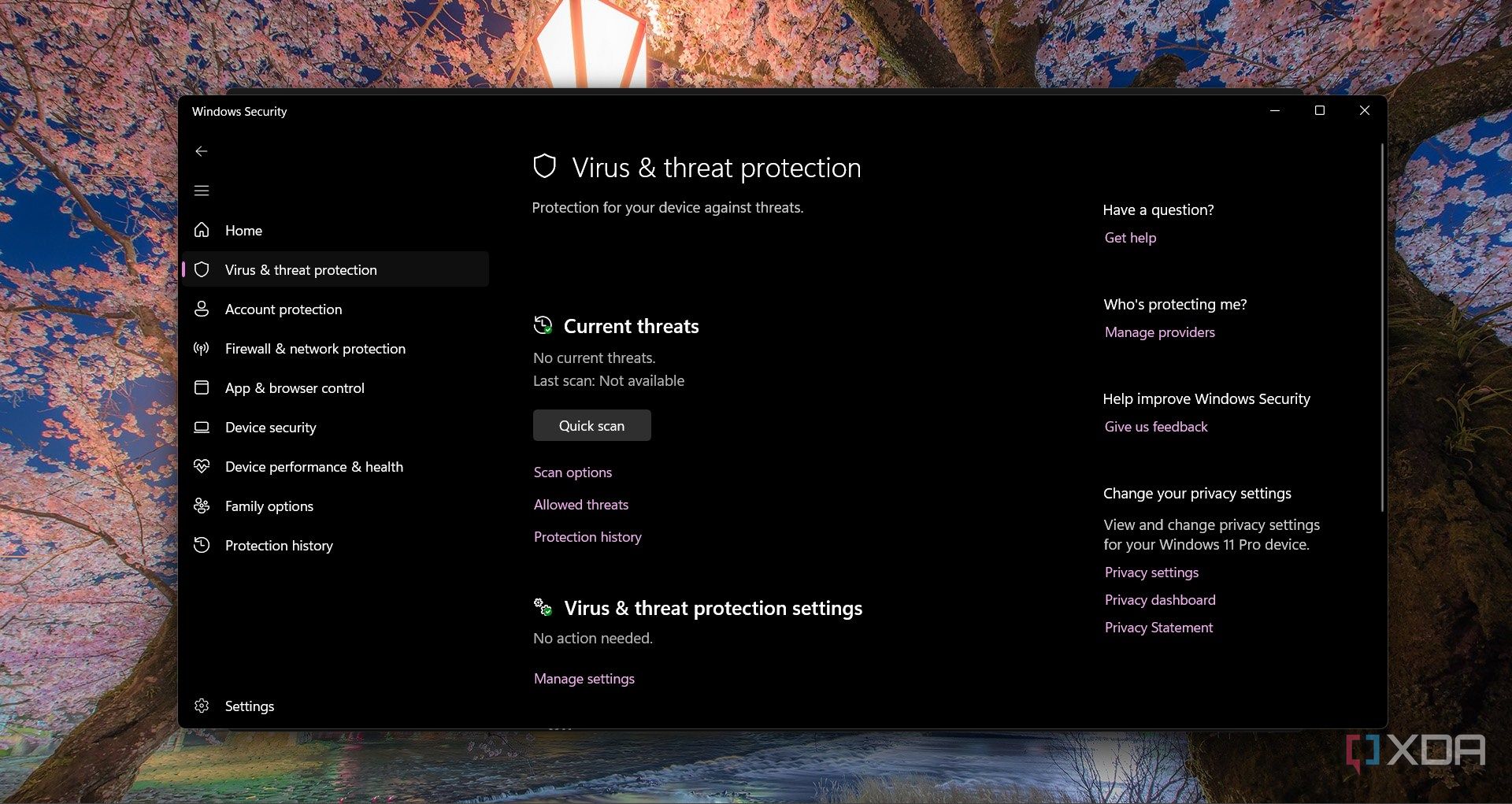Open App & browser control
This screenshot has height=804, width=1512.
click(x=336, y=387)
